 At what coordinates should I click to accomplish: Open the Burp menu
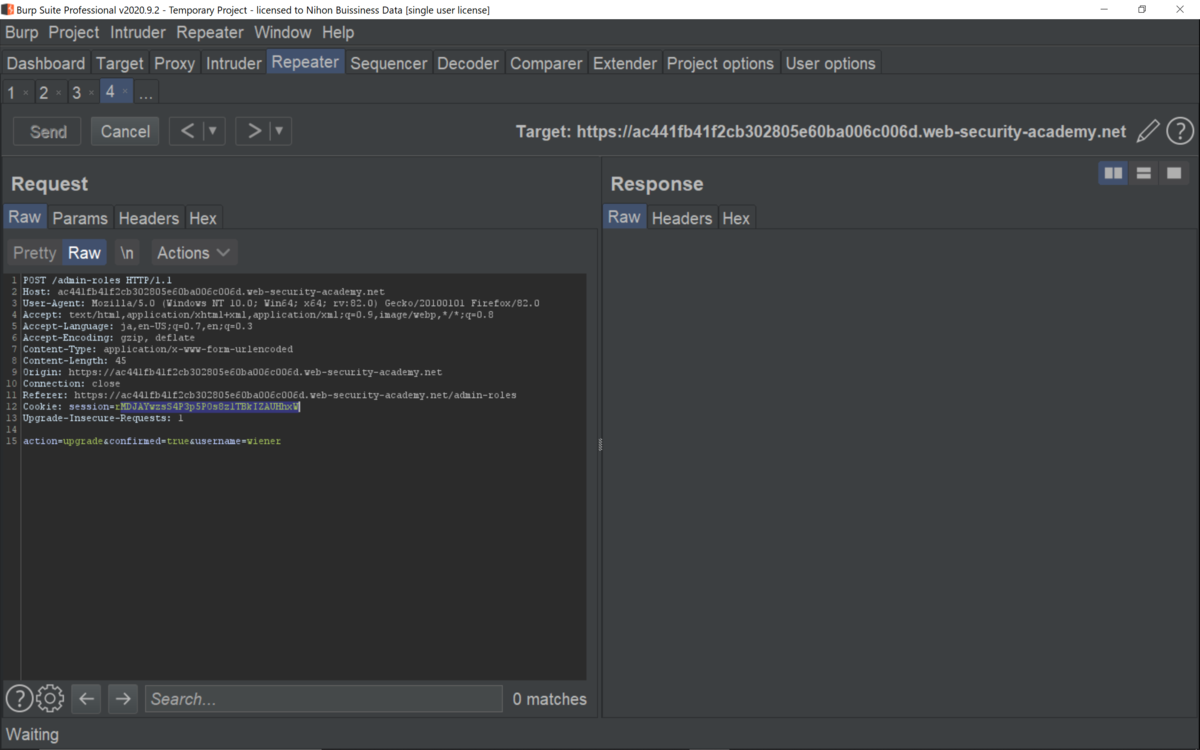click(22, 32)
